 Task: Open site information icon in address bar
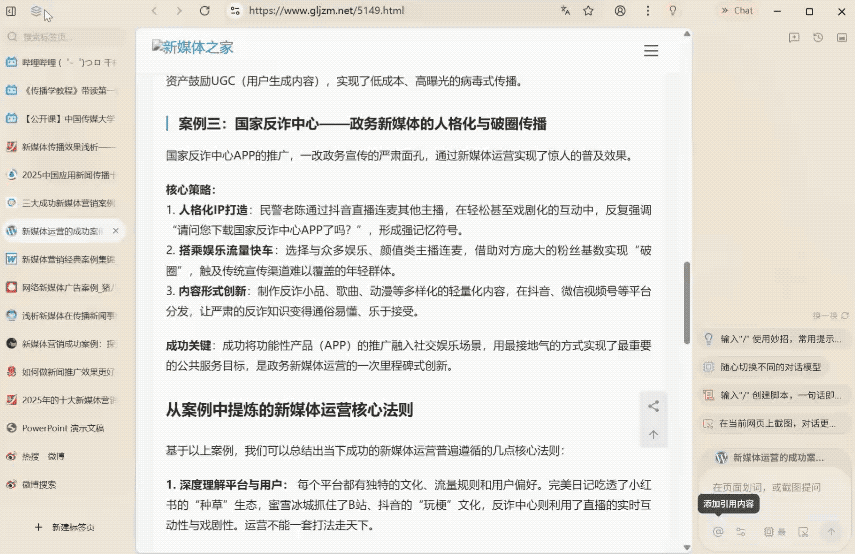pos(235,11)
